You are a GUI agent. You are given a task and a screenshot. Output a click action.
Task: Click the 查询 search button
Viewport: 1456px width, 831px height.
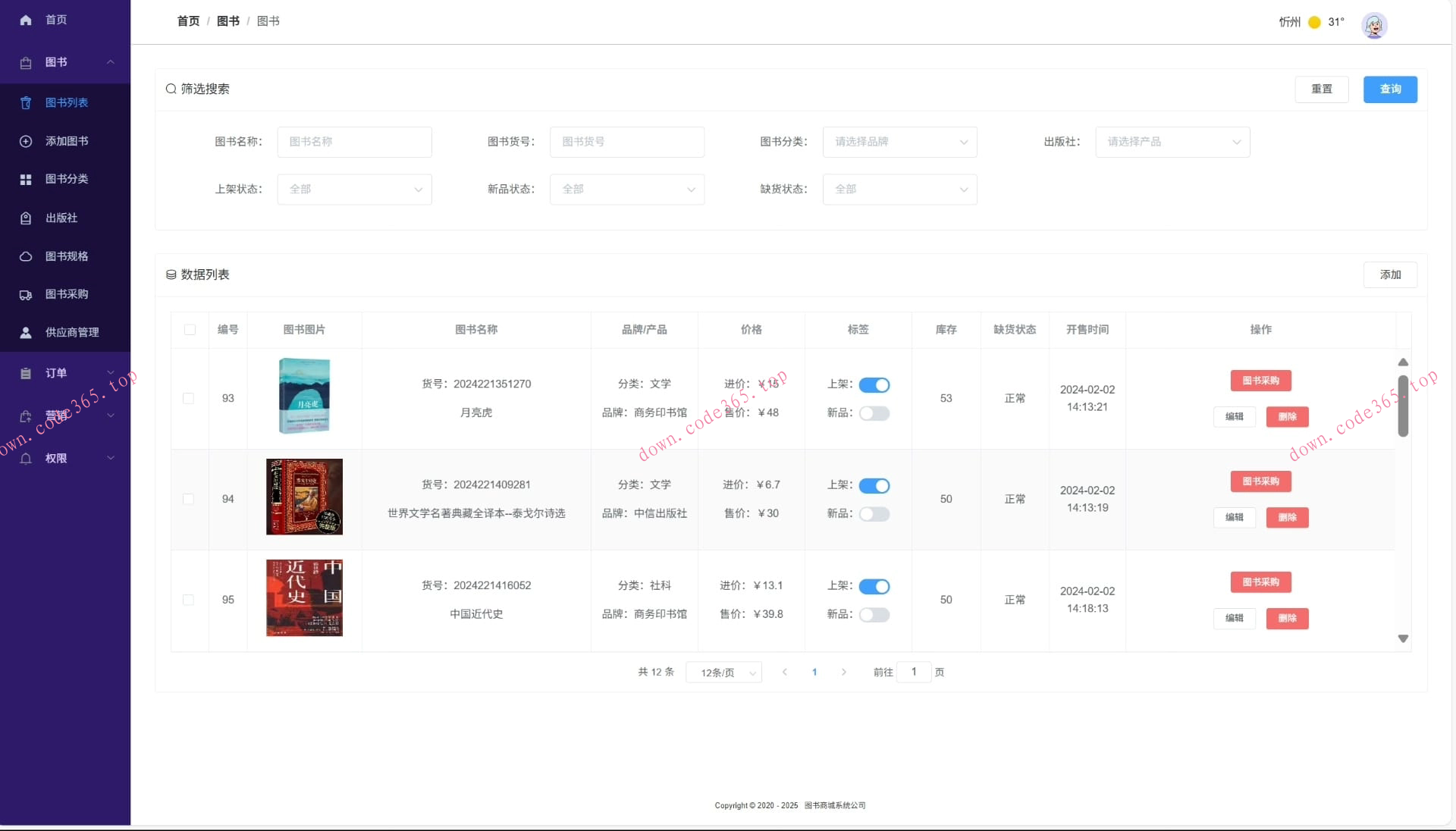point(1390,89)
